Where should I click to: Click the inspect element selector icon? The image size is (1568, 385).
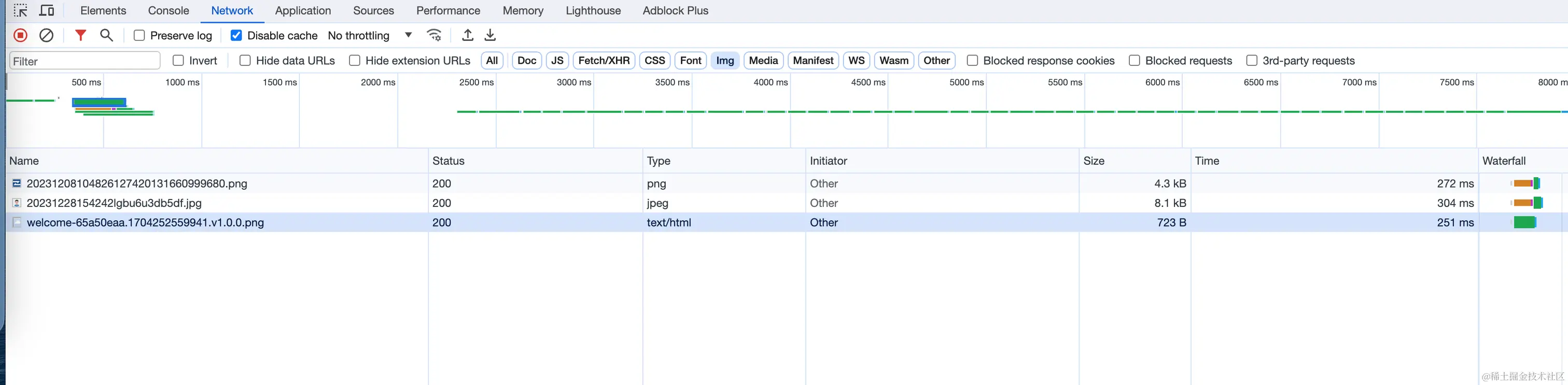[20, 10]
